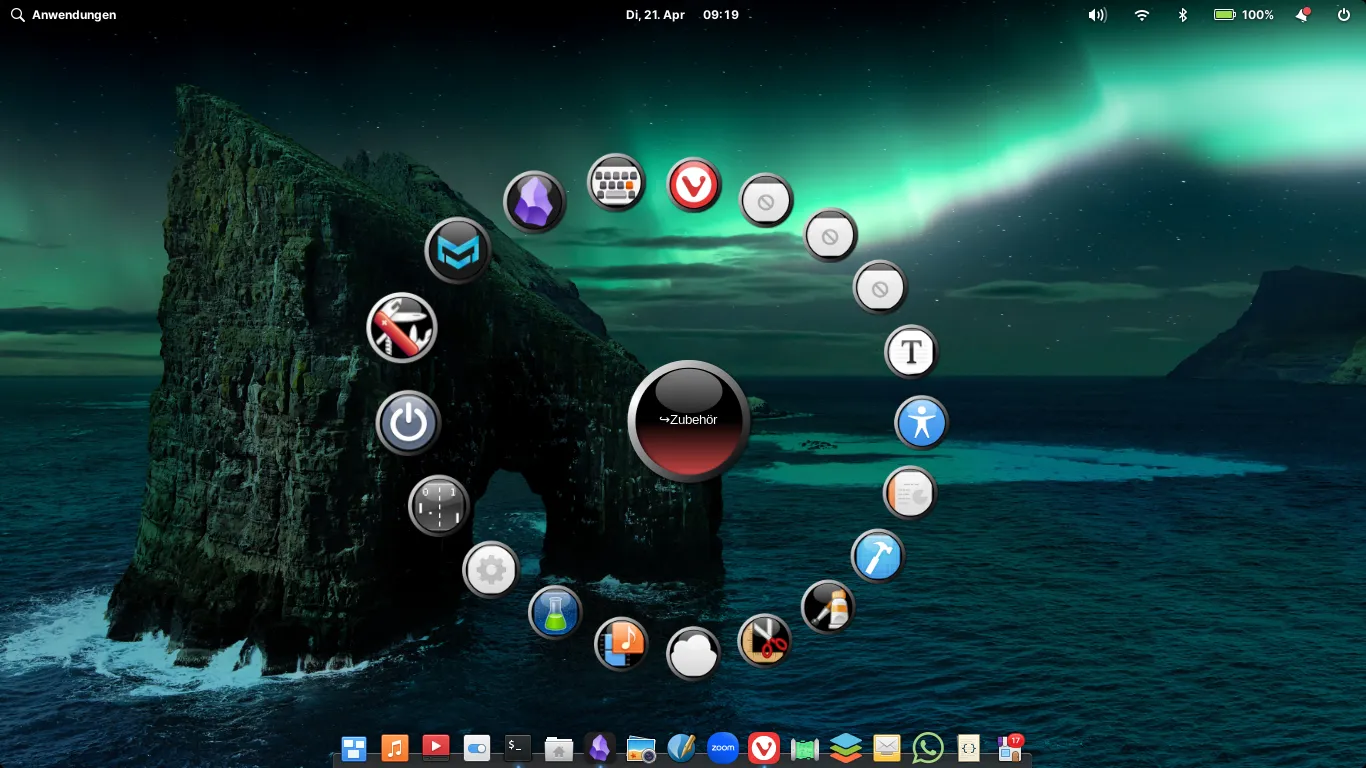
Task: Launch the blue M Mark Text pie slice
Action: click(x=458, y=251)
